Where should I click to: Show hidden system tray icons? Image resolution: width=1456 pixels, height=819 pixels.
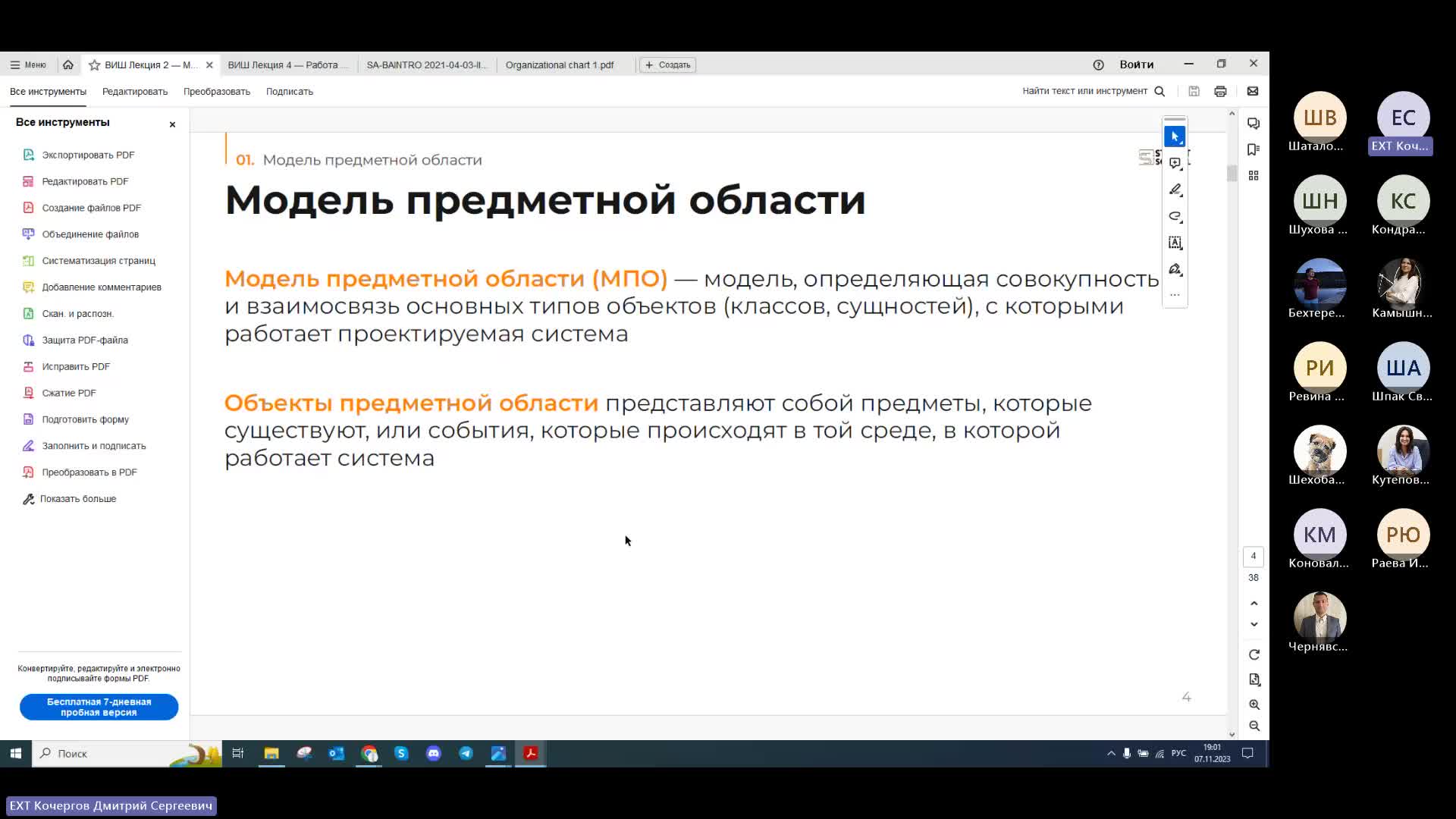click(1111, 754)
